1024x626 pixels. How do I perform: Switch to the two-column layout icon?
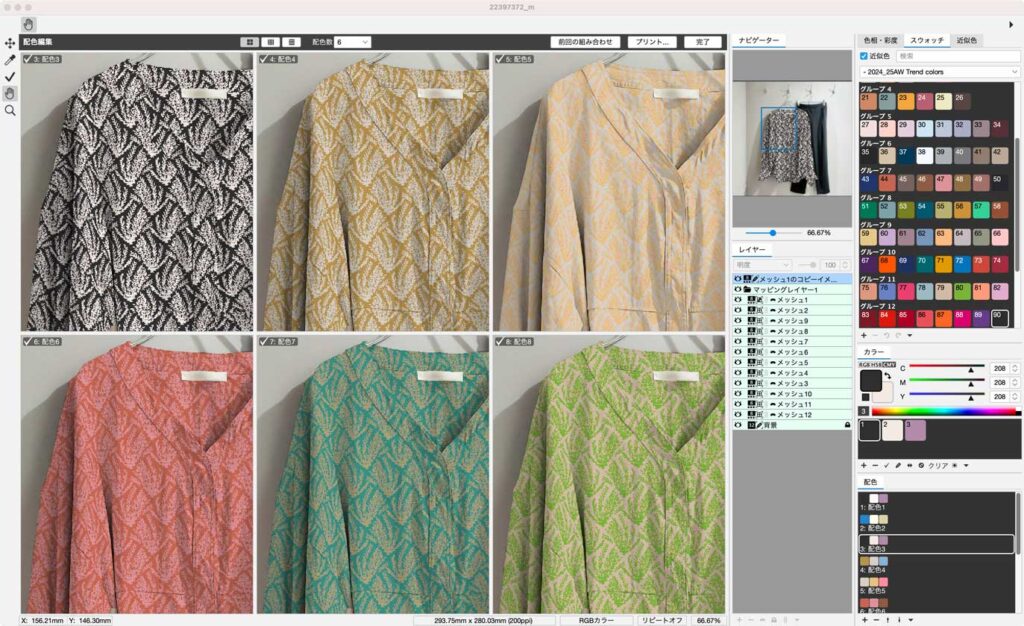click(x=270, y=42)
